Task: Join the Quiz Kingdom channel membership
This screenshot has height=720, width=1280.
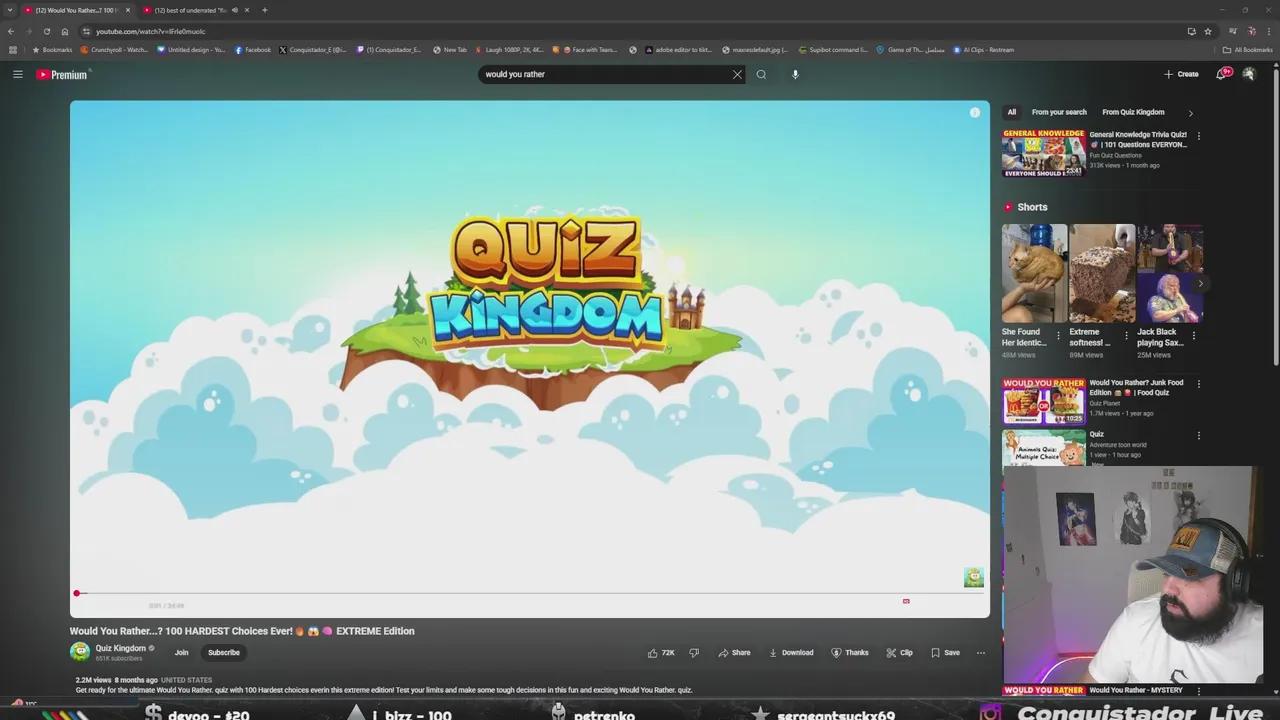Action: (x=181, y=653)
